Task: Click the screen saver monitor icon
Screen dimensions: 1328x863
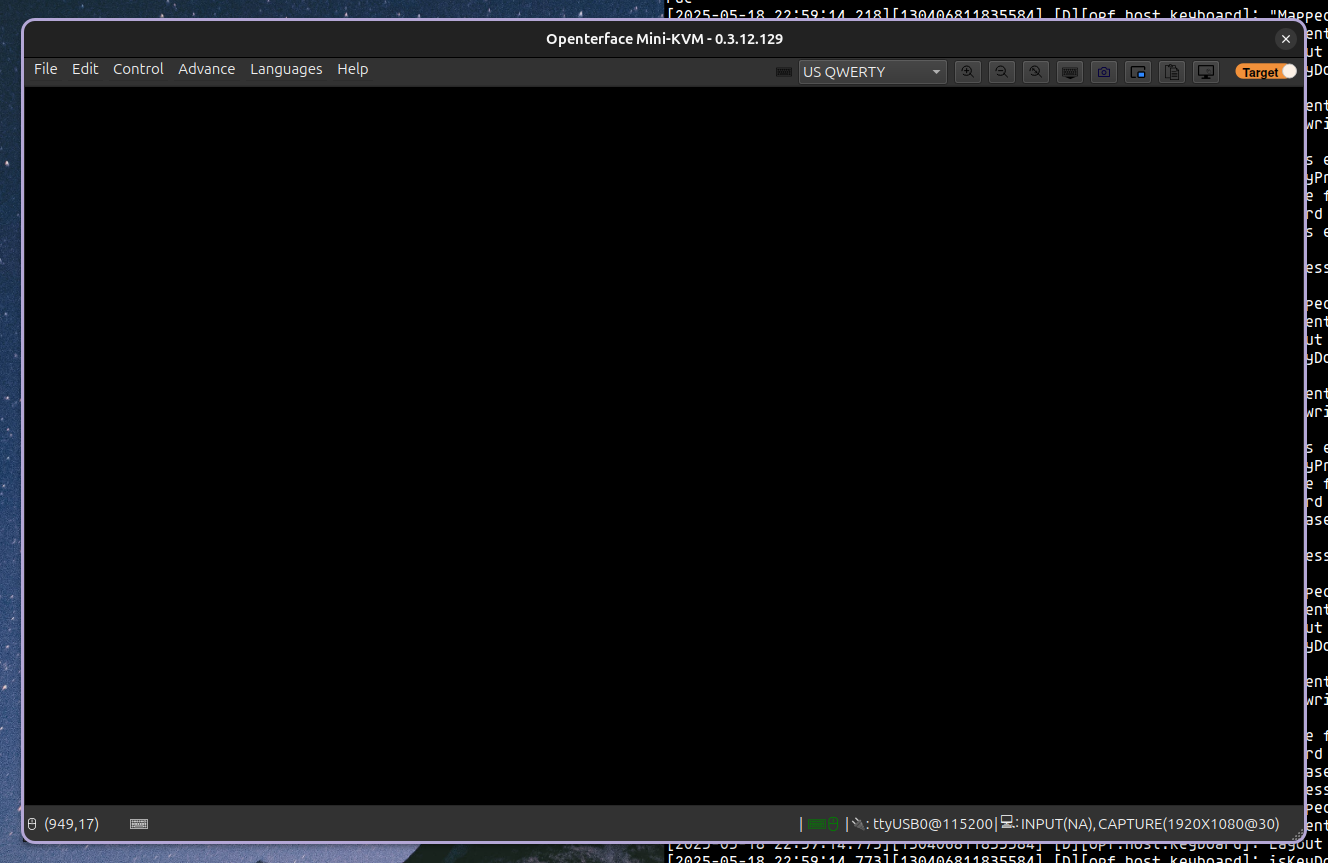Action: pos(1206,72)
